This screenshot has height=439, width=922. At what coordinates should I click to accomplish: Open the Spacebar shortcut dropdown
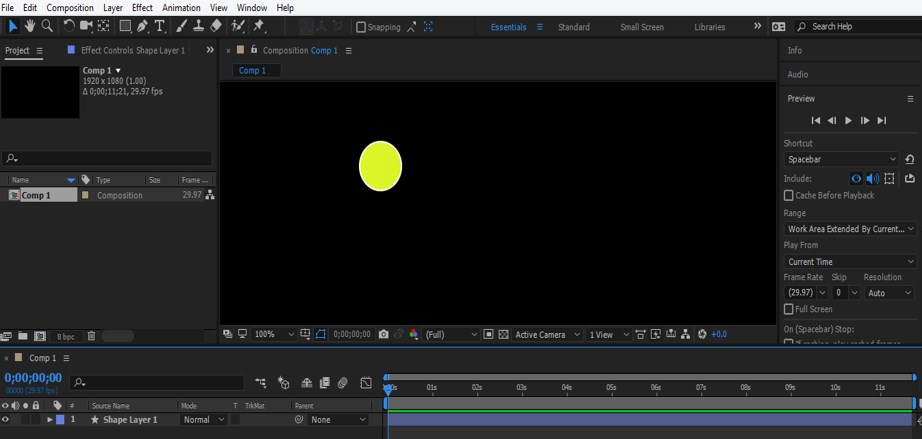(841, 159)
